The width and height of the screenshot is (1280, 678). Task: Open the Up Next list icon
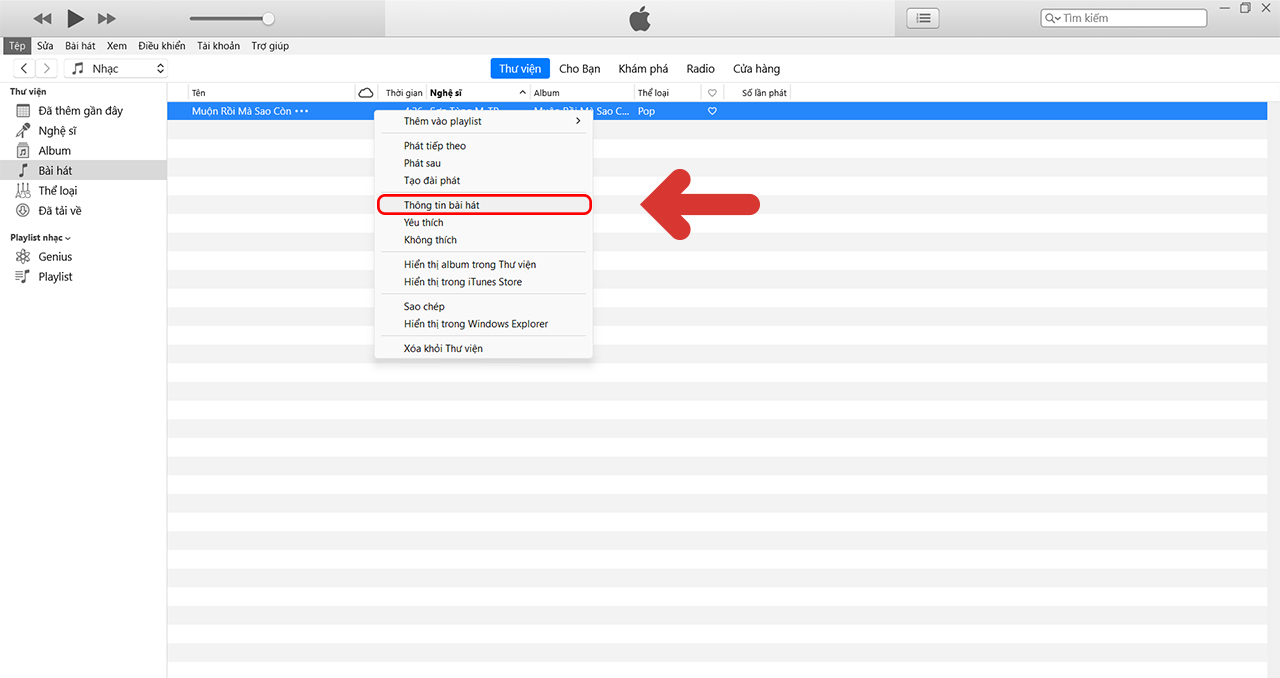click(x=923, y=18)
